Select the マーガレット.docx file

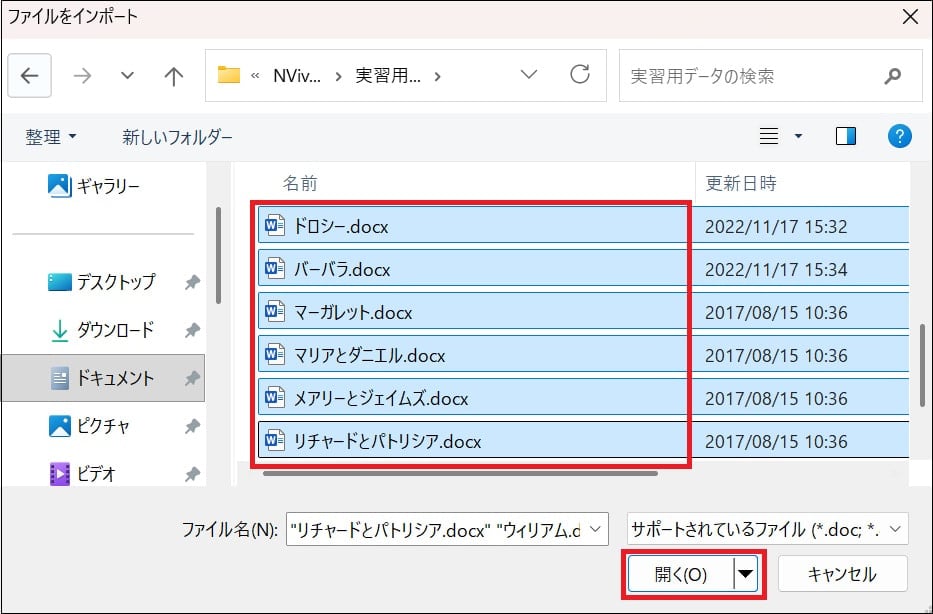[x=353, y=313]
